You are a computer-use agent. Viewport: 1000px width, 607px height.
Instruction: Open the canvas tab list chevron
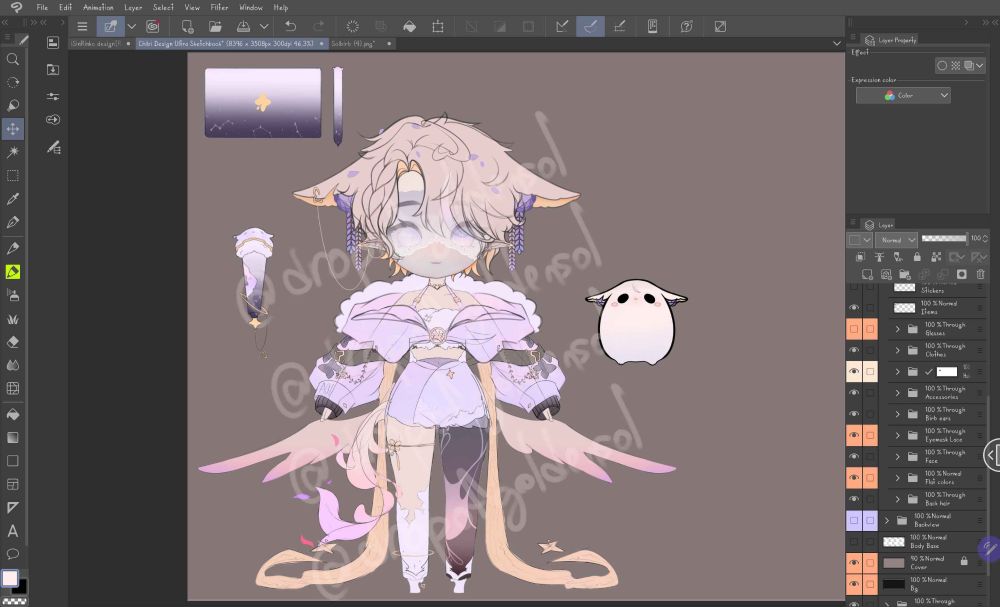click(837, 43)
